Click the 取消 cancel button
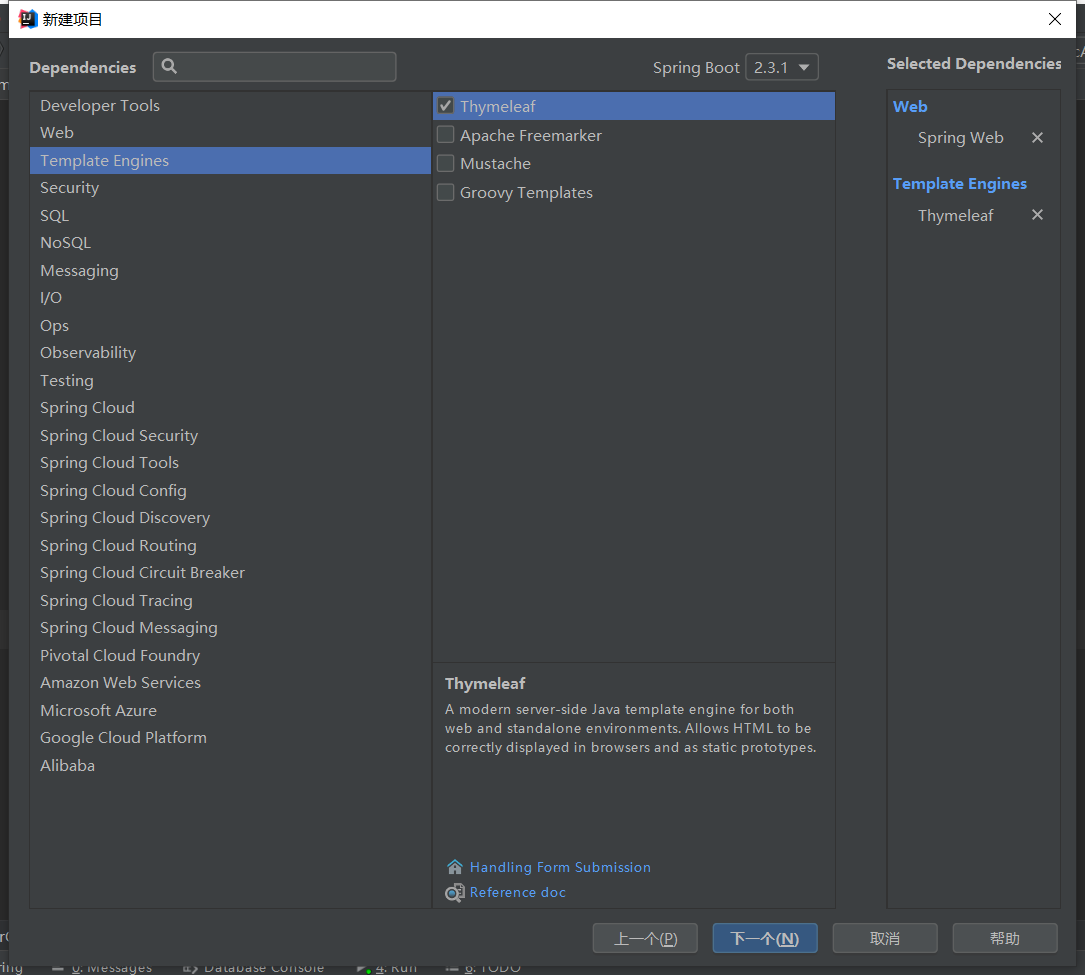Screen dimensions: 1085x975 885,938
